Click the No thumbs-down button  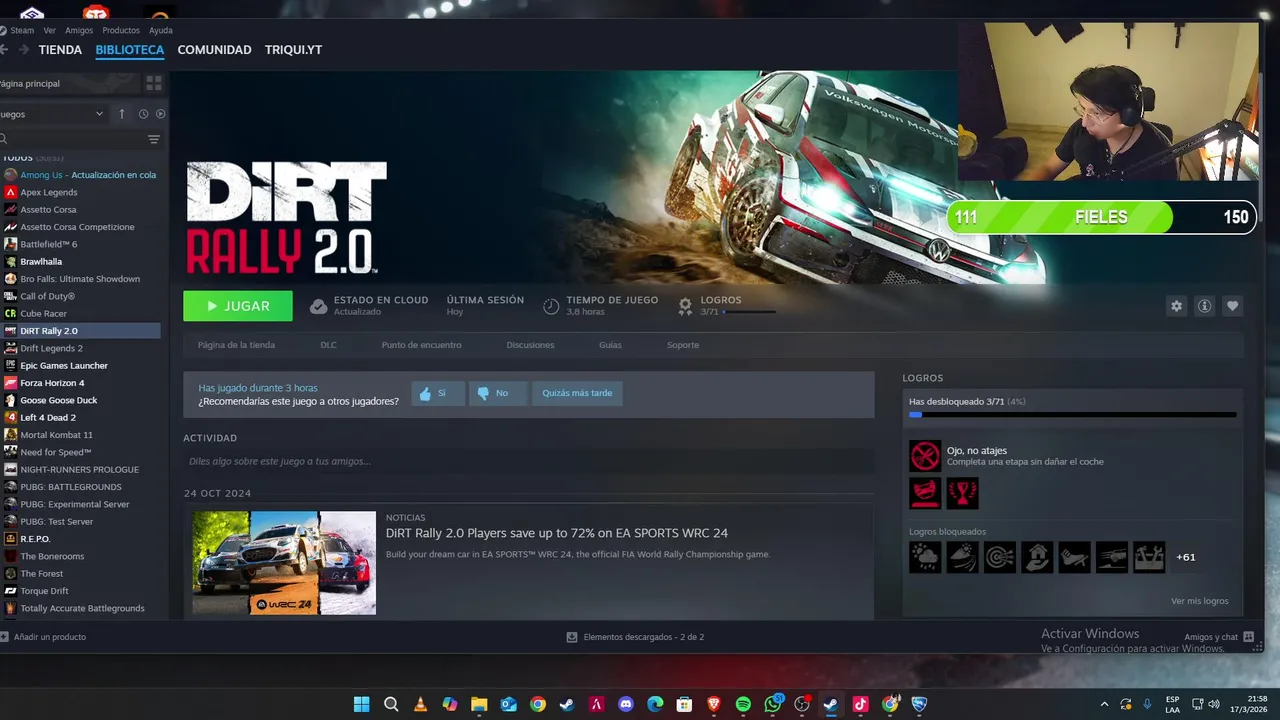click(498, 393)
